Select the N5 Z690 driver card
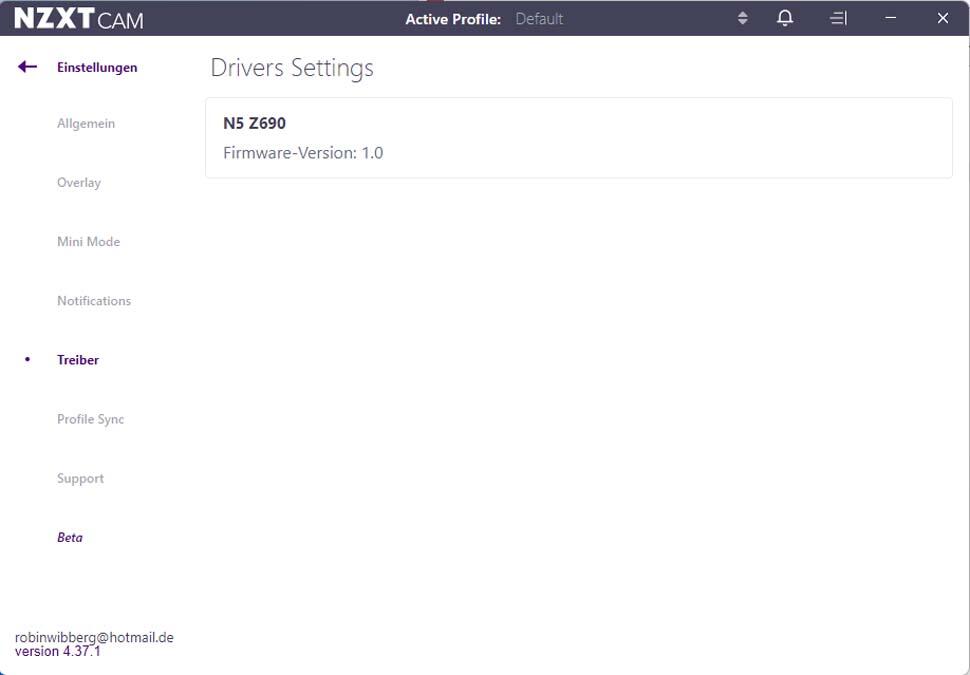The width and height of the screenshot is (970, 675). pyautogui.click(x=578, y=137)
